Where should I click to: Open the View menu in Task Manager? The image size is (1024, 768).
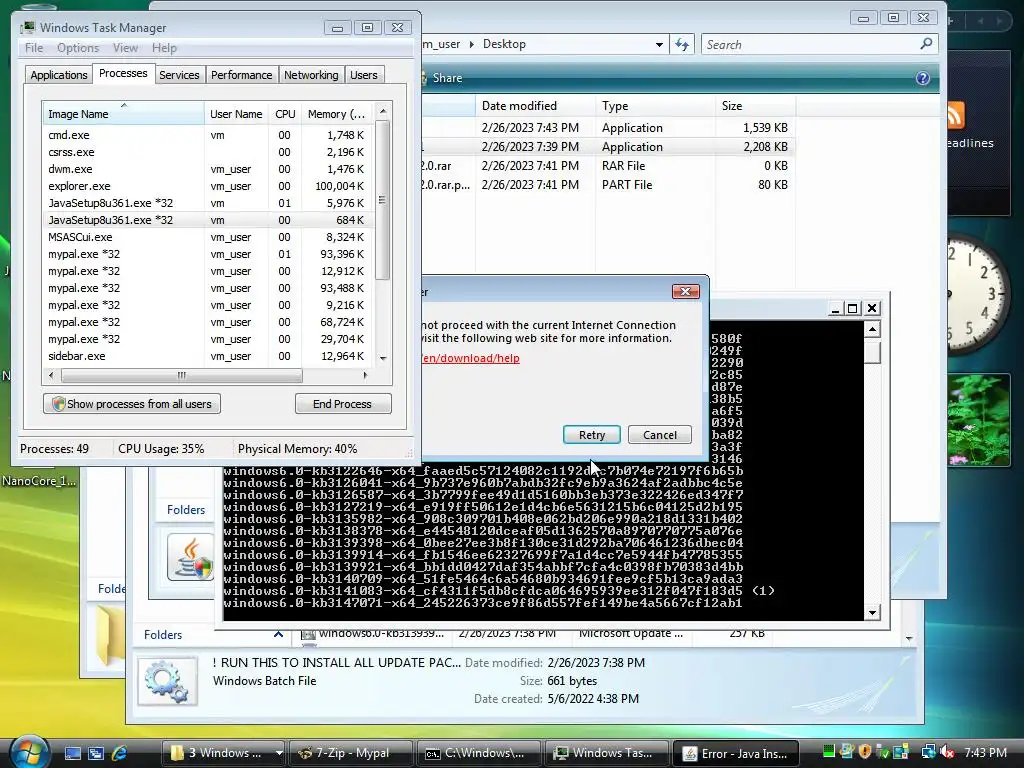[x=125, y=48]
